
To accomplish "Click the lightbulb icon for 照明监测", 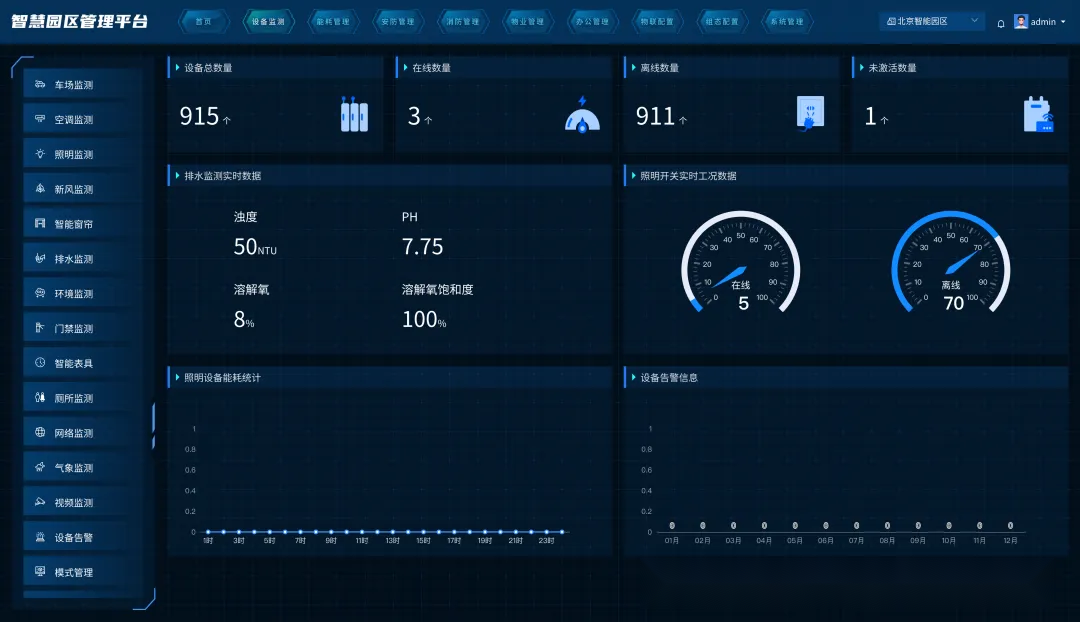I will [40, 154].
